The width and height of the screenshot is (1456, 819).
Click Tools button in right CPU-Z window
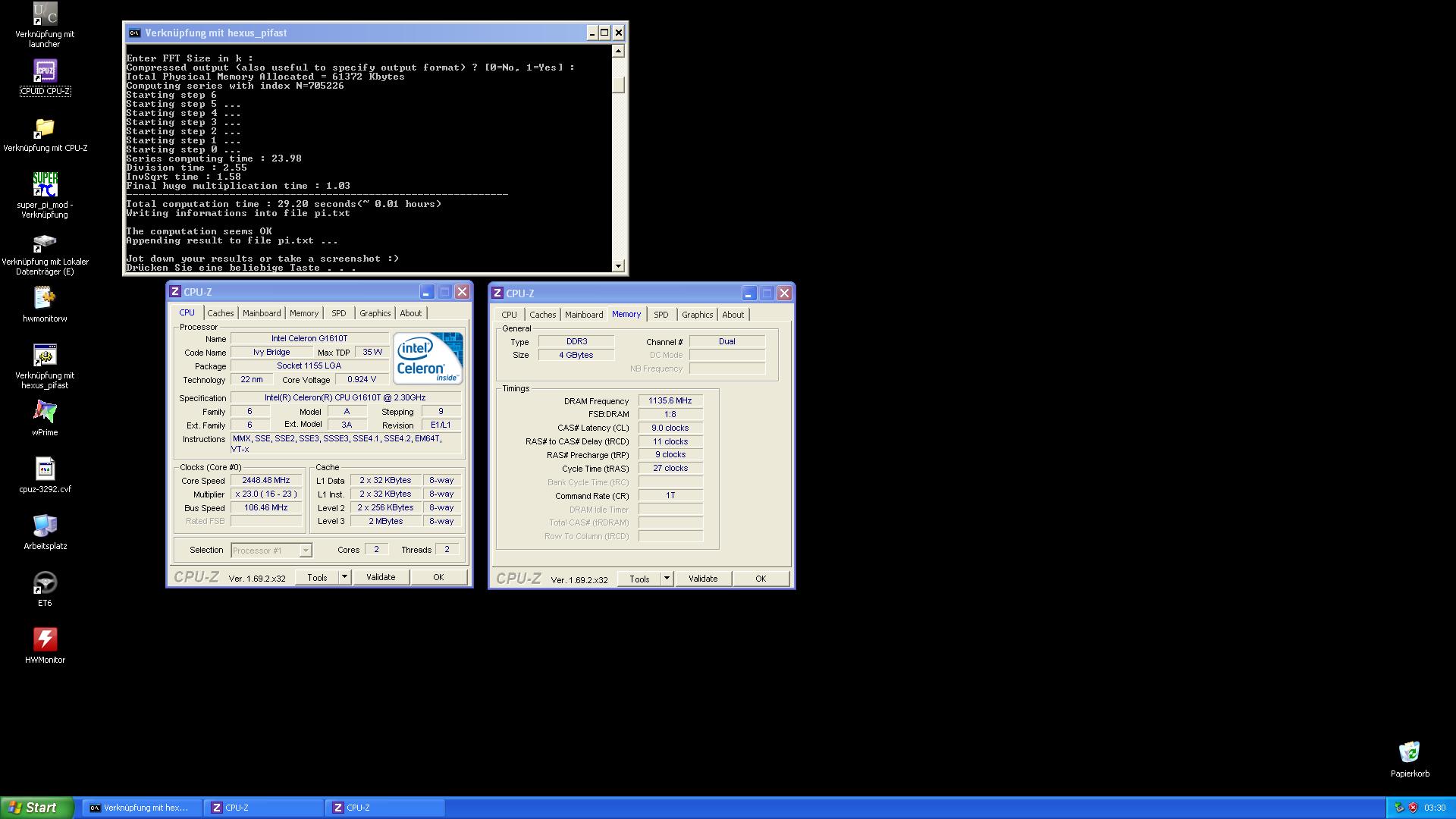click(x=639, y=579)
